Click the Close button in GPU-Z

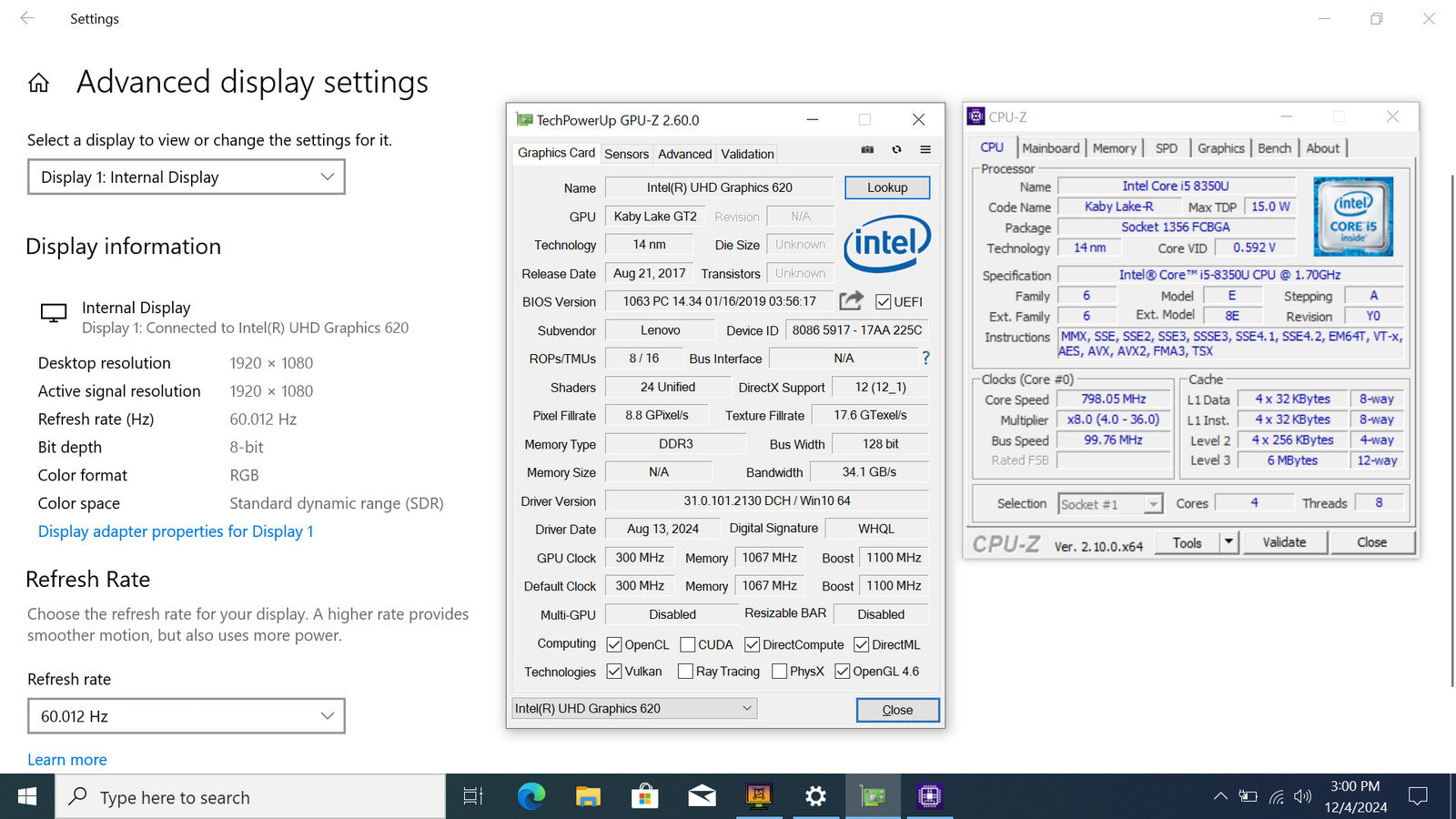pos(897,710)
